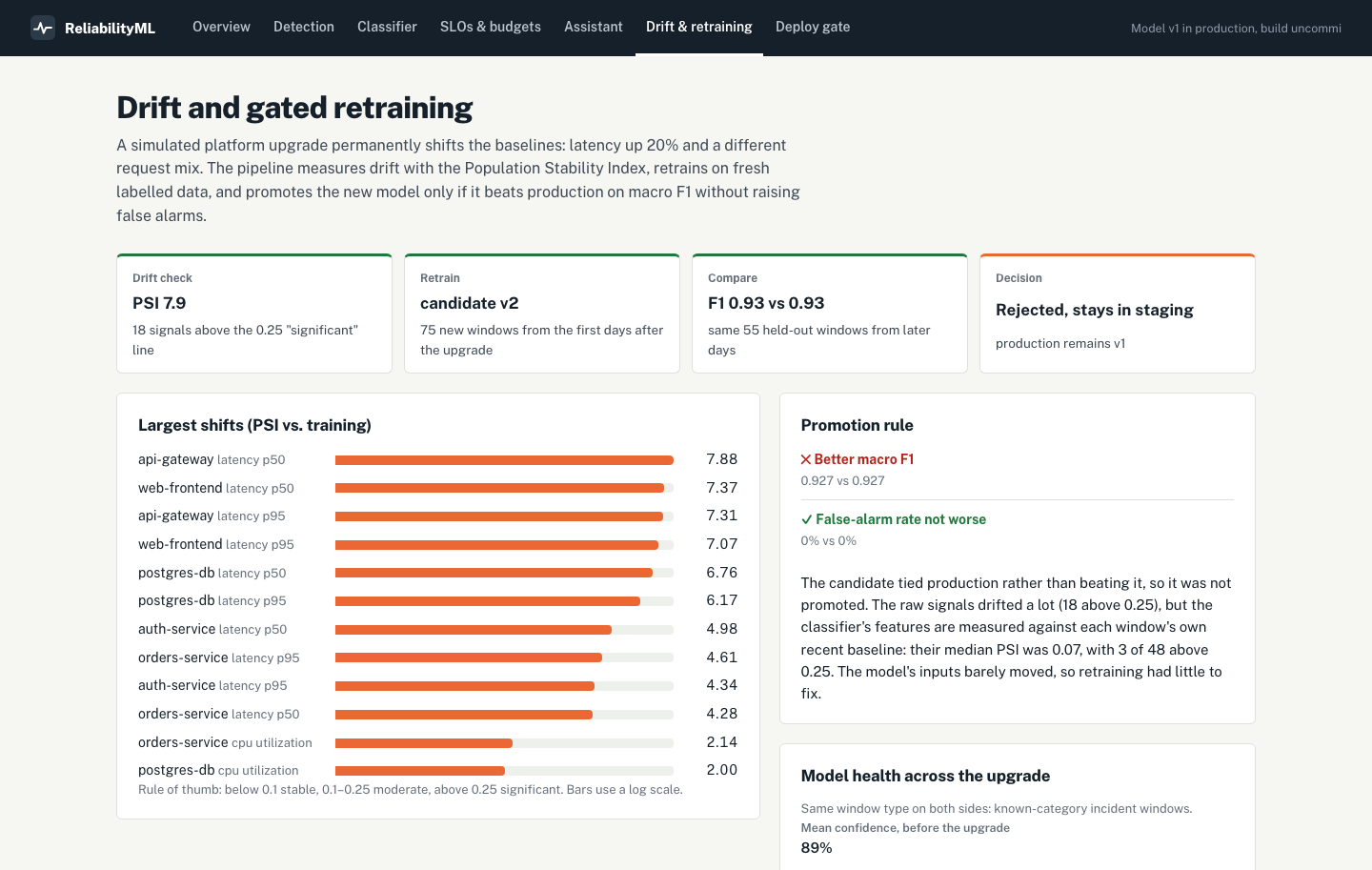Click the green checkmark beside False-alarm rate
This screenshot has height=870, width=1372.
(807, 519)
